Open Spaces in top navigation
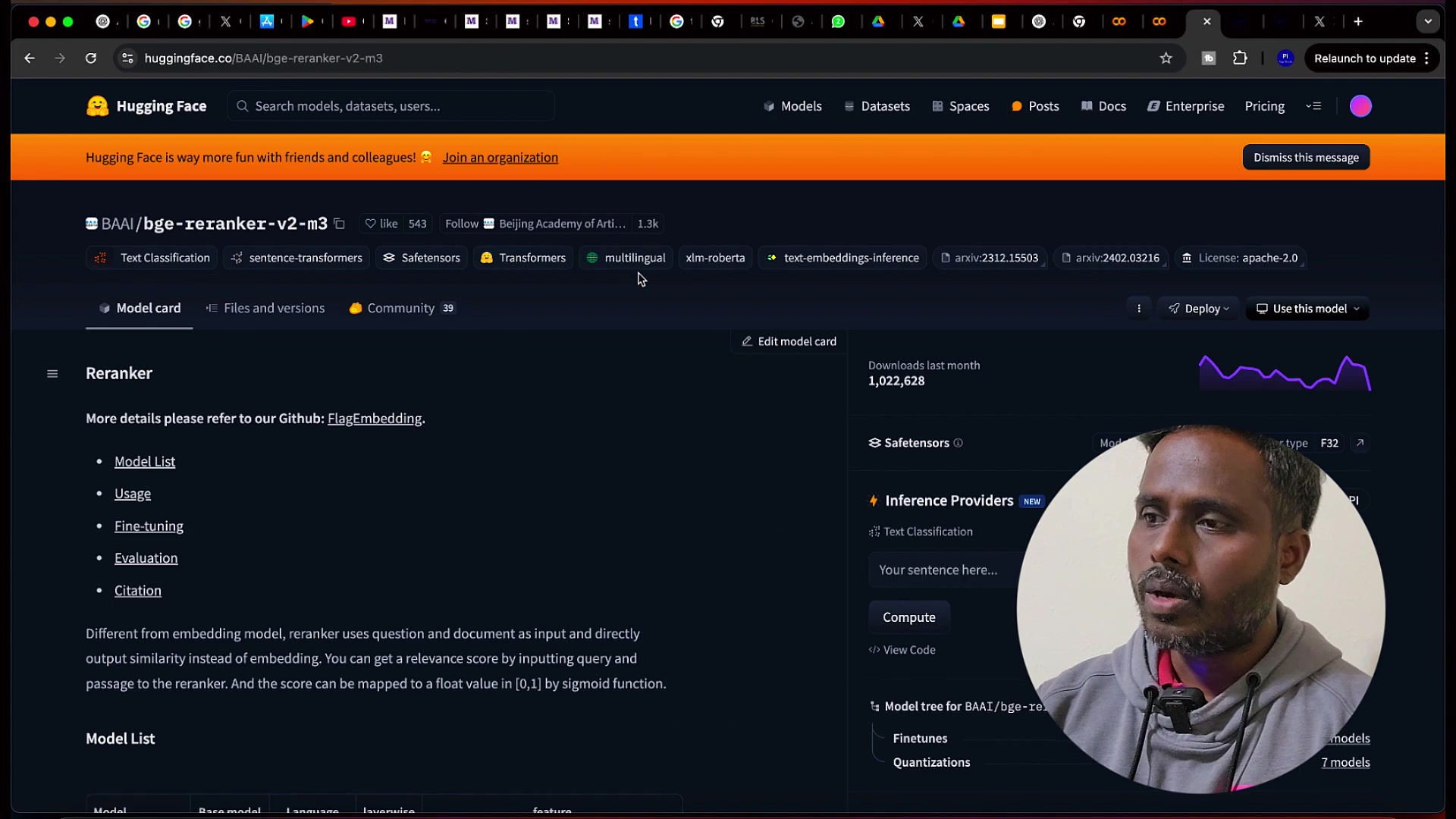Screen dimensions: 1456x819 coord(961,106)
